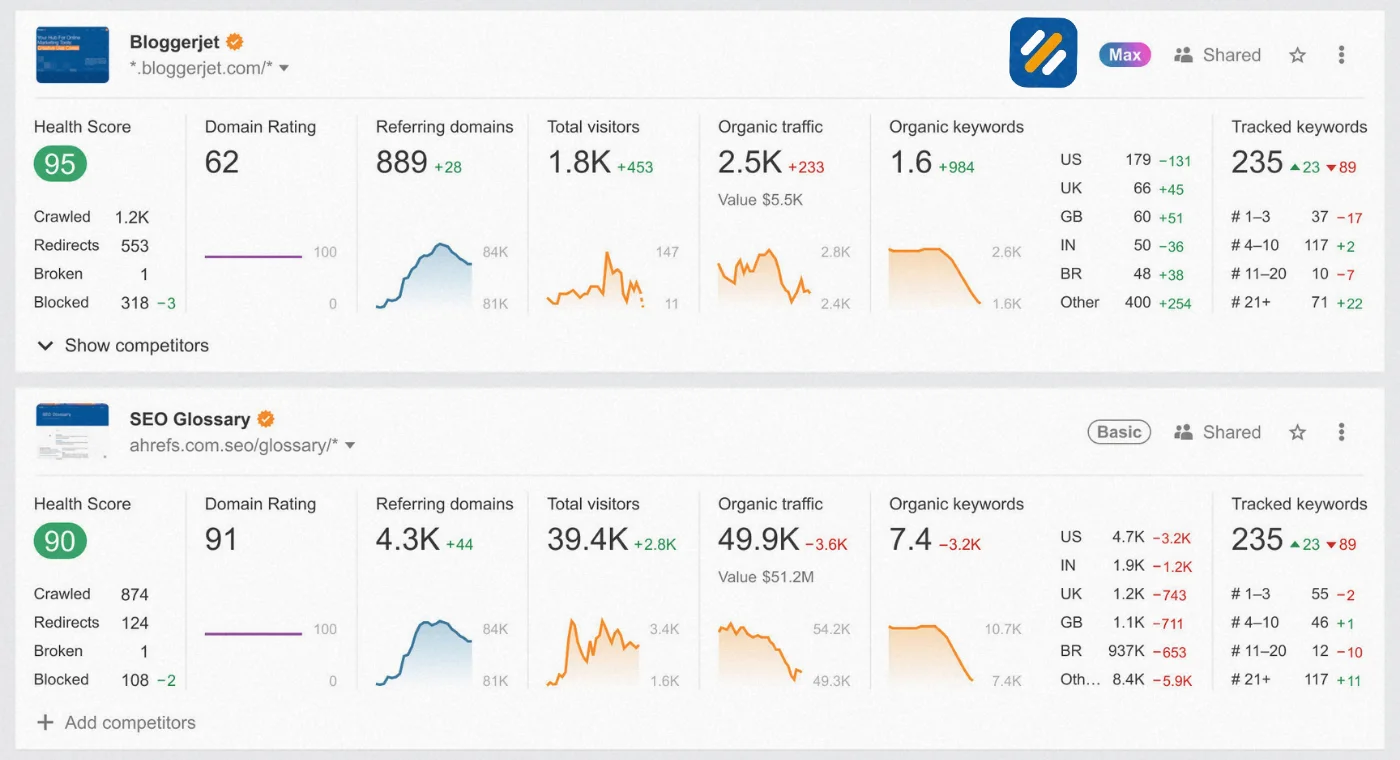Viewport: 1400px width, 760px height.
Task: Click Bloggerjet Redirects count 553
Action: click(135, 245)
